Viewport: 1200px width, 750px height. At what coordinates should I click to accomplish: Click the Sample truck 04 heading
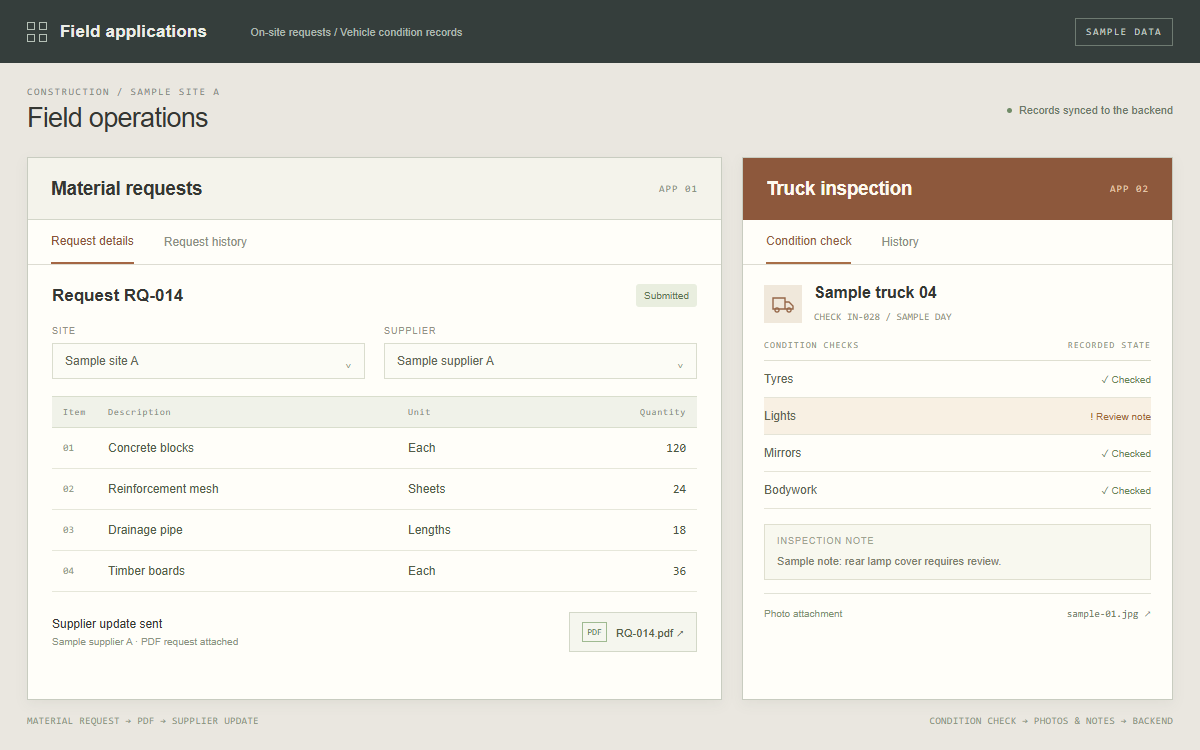click(875, 293)
